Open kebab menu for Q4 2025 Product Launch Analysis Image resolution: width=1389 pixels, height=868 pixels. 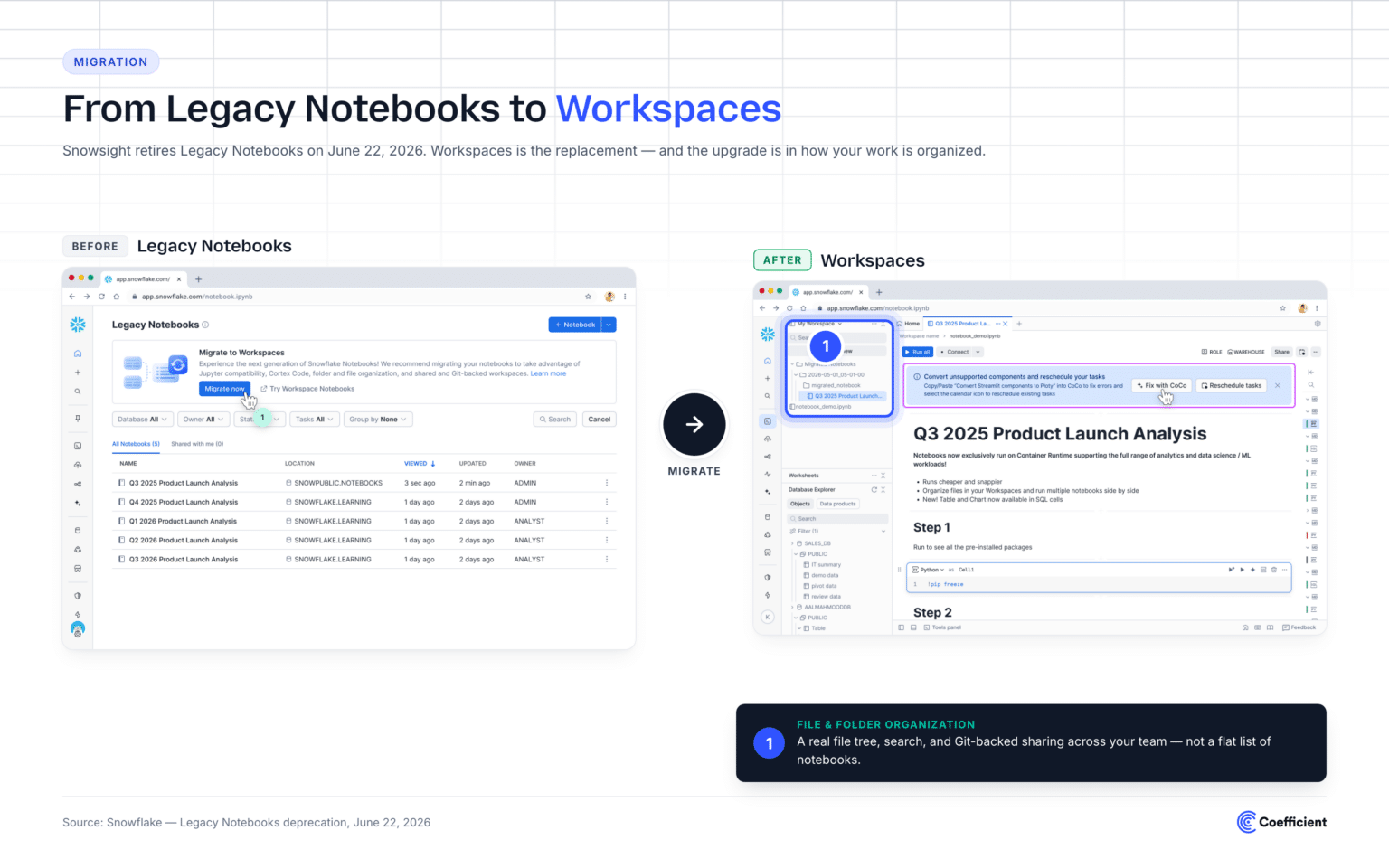coord(607,502)
